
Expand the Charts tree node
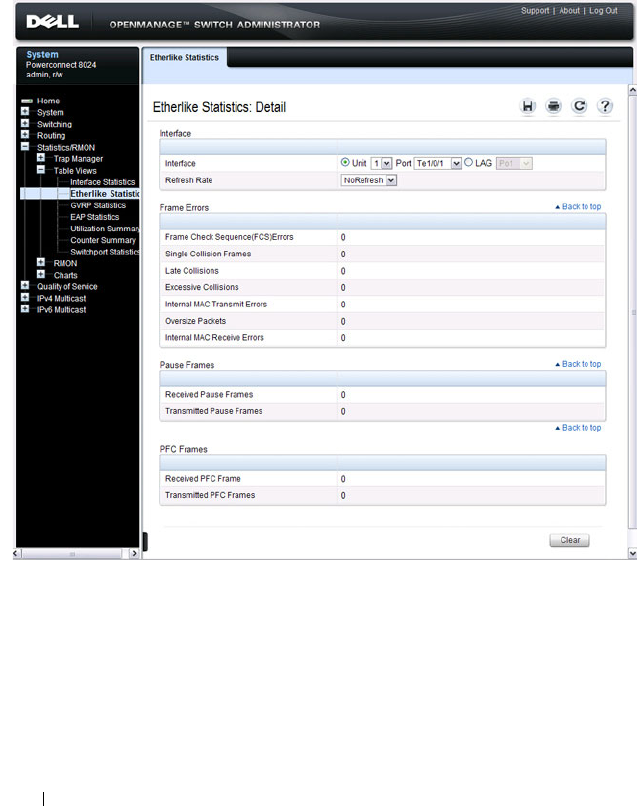click(x=41, y=274)
